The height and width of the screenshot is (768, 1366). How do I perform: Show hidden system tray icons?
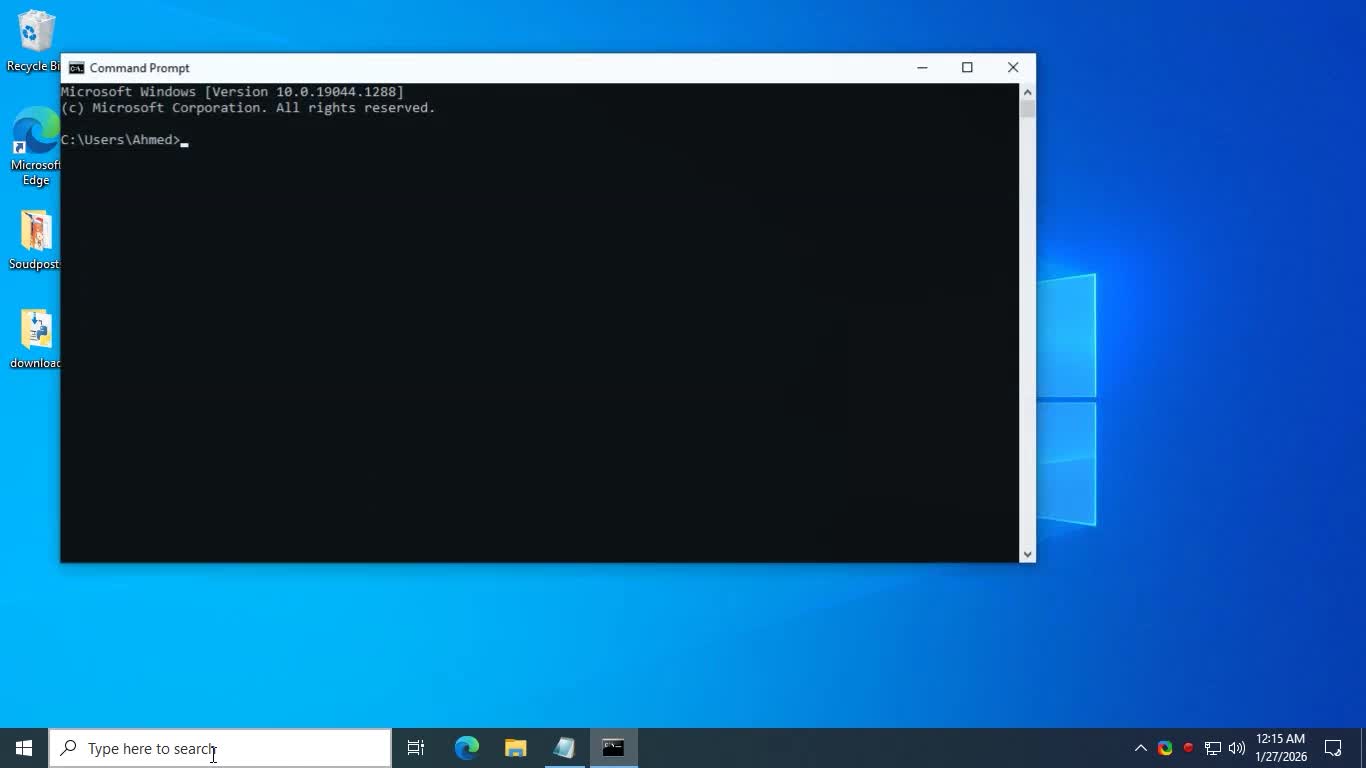click(x=1140, y=748)
